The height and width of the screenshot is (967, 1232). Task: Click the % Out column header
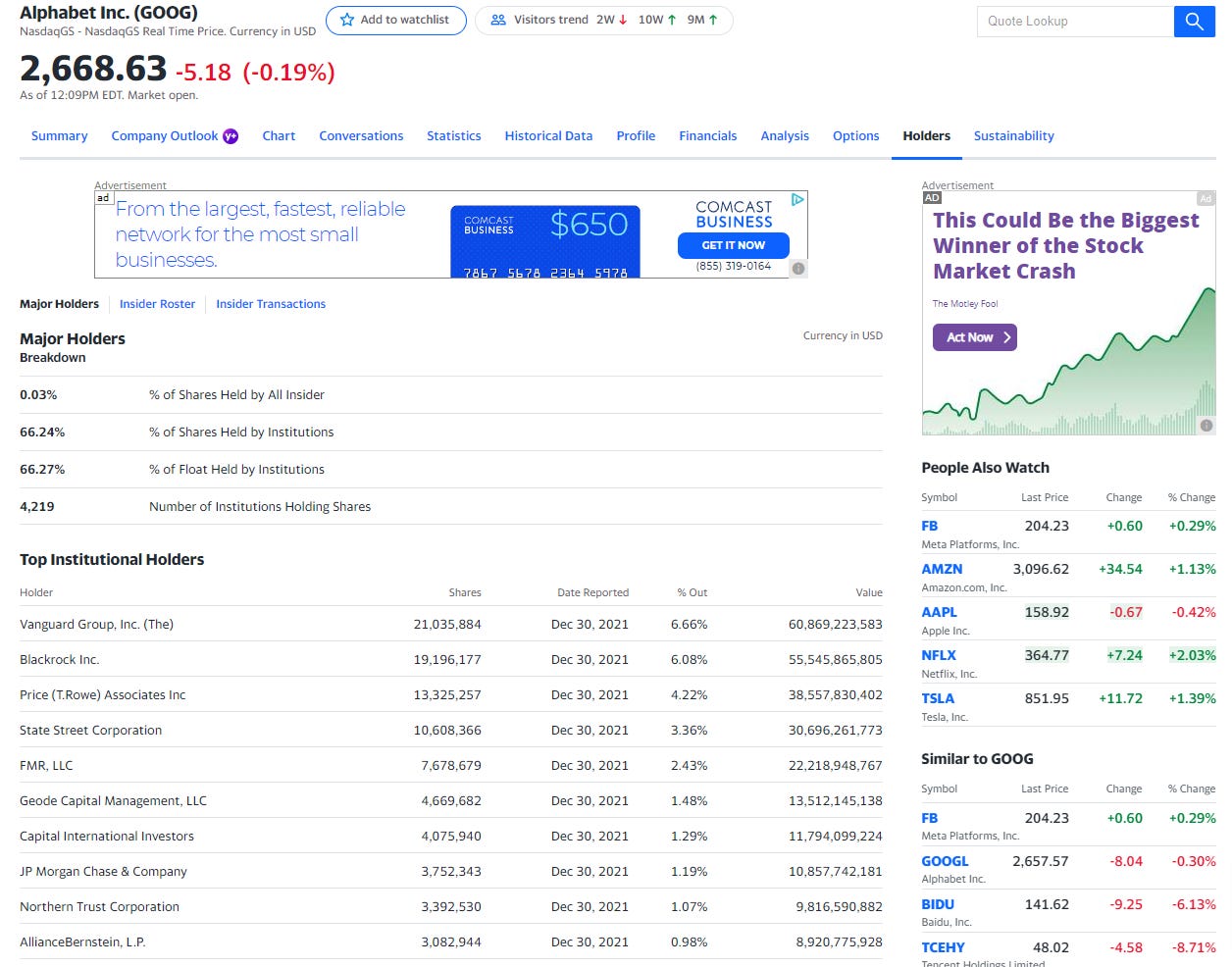point(693,592)
